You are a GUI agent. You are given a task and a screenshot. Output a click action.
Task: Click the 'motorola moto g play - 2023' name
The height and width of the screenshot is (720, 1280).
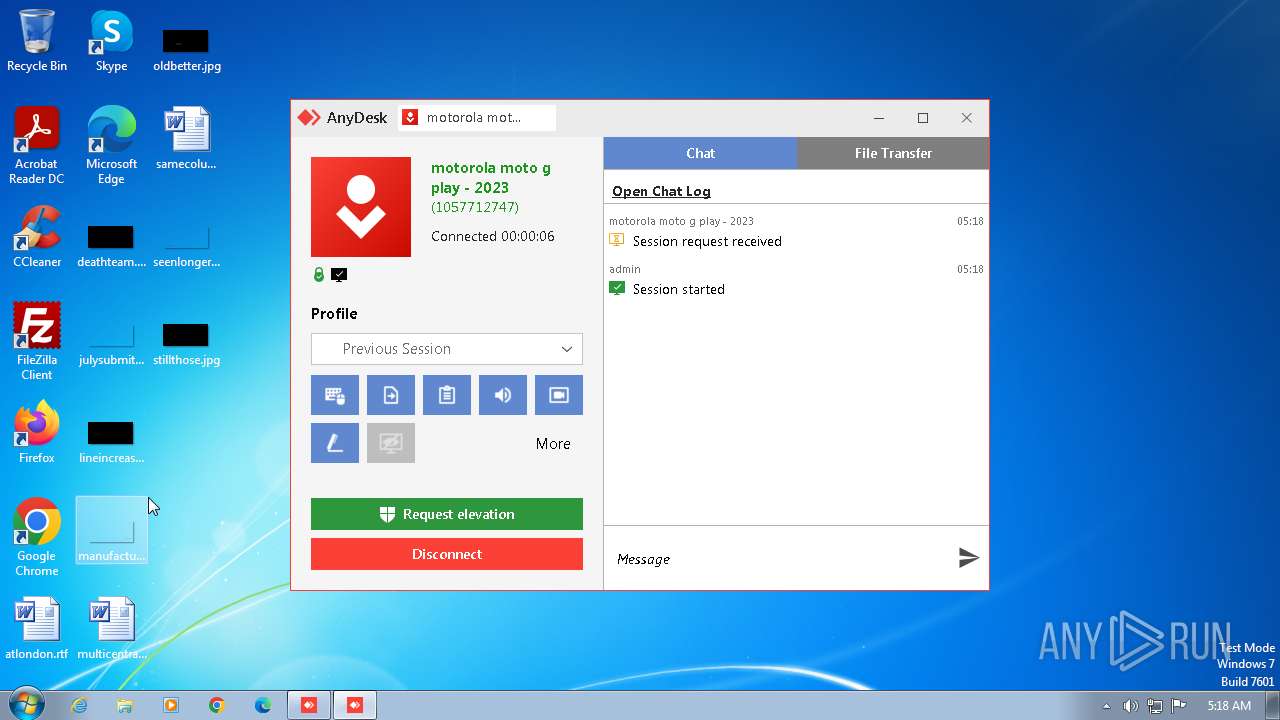click(491, 178)
